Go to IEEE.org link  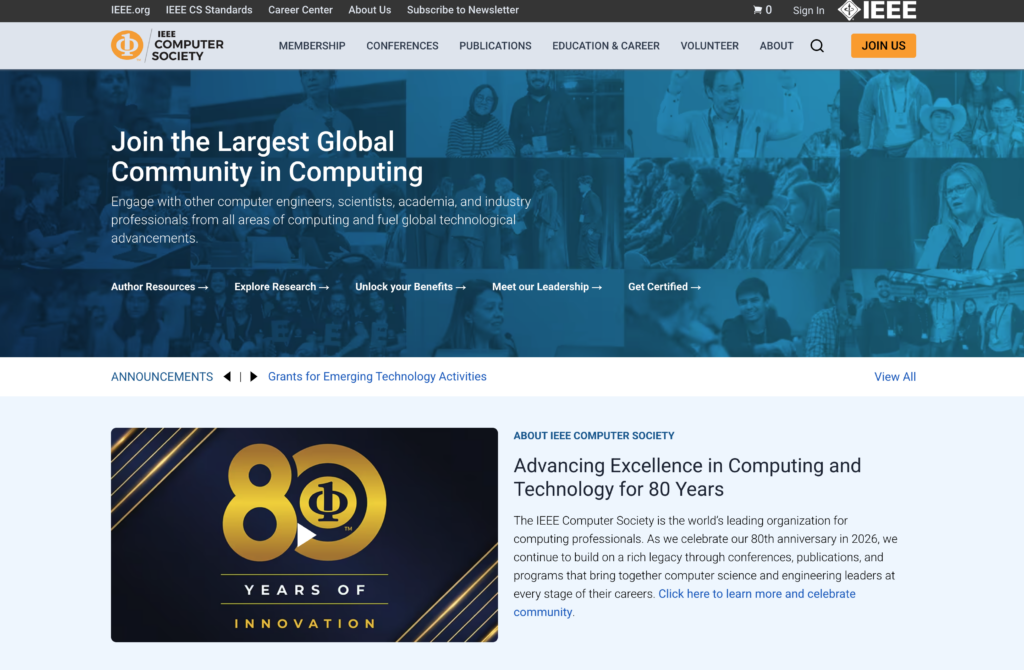(x=131, y=10)
